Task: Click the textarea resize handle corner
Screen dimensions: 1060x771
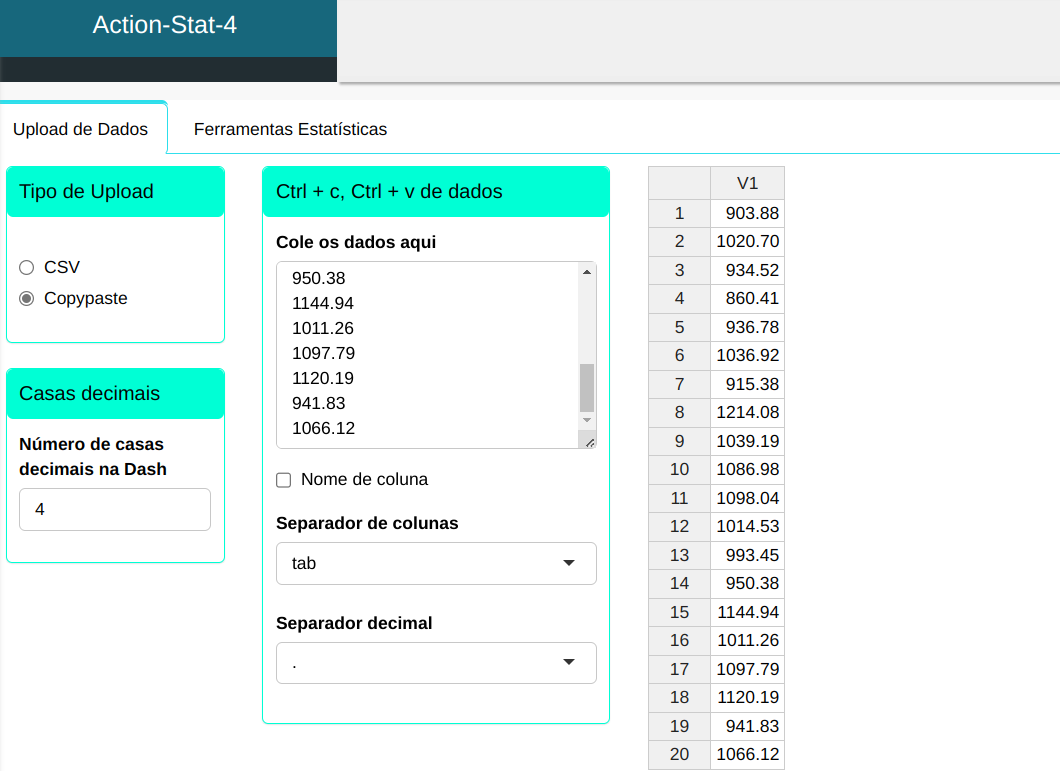Action: [x=589, y=441]
